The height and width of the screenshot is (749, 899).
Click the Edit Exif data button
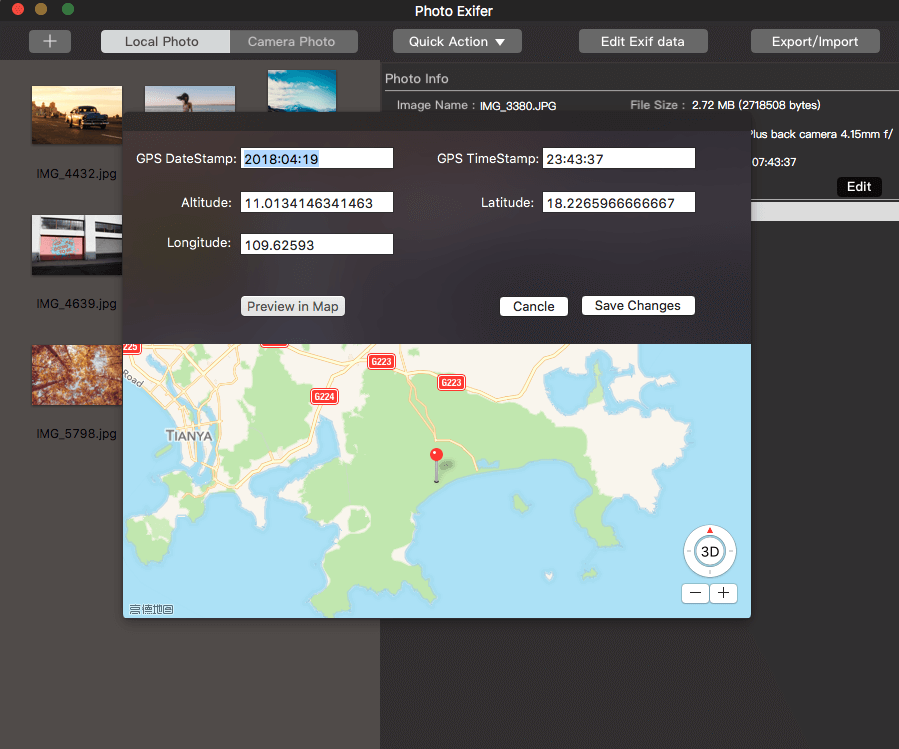coord(642,41)
